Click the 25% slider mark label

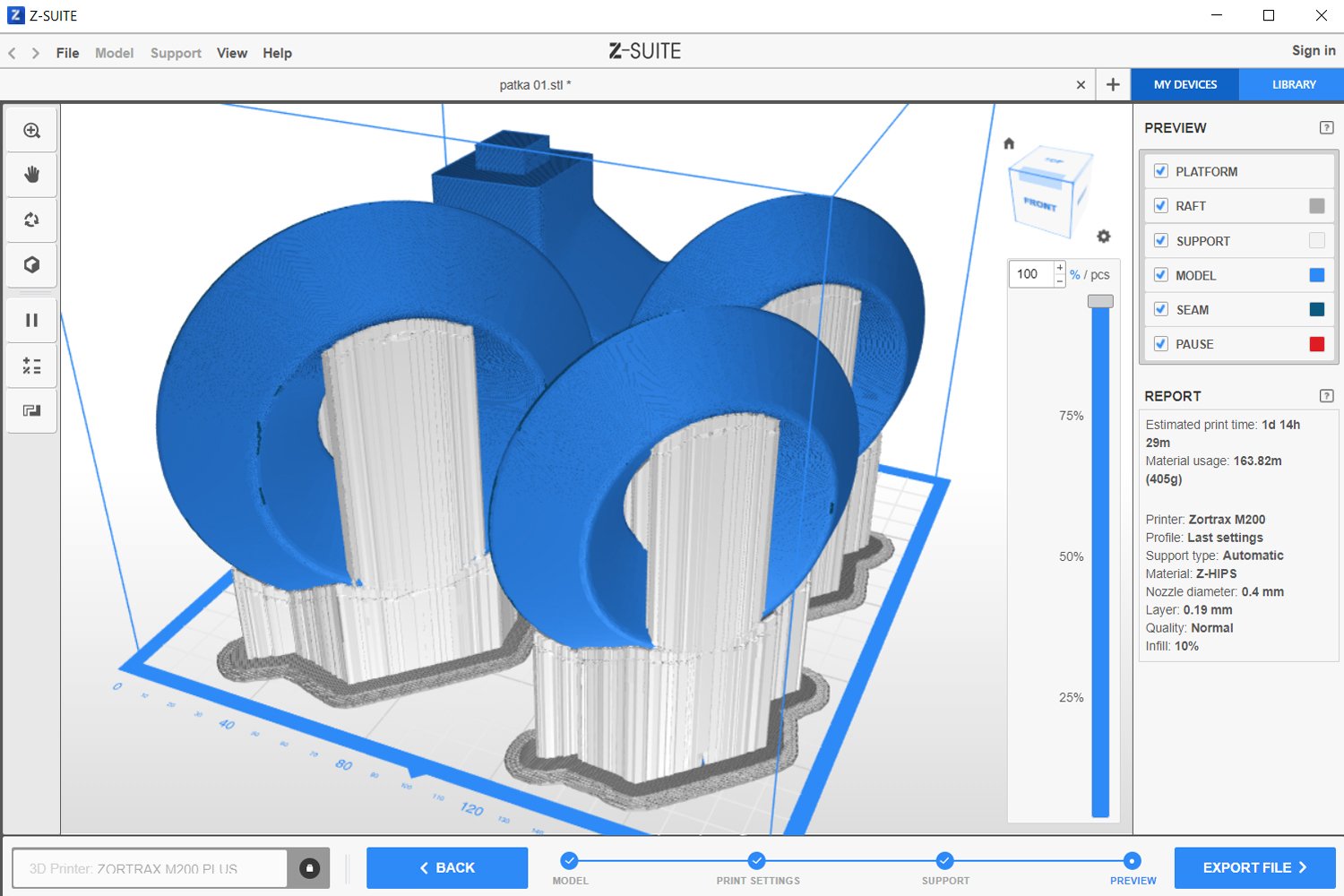[1072, 697]
